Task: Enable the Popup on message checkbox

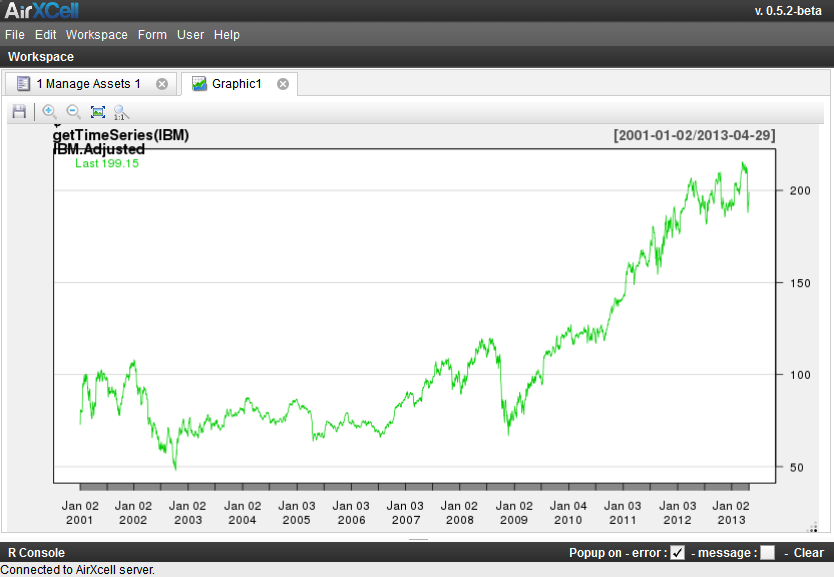Action: (767, 553)
